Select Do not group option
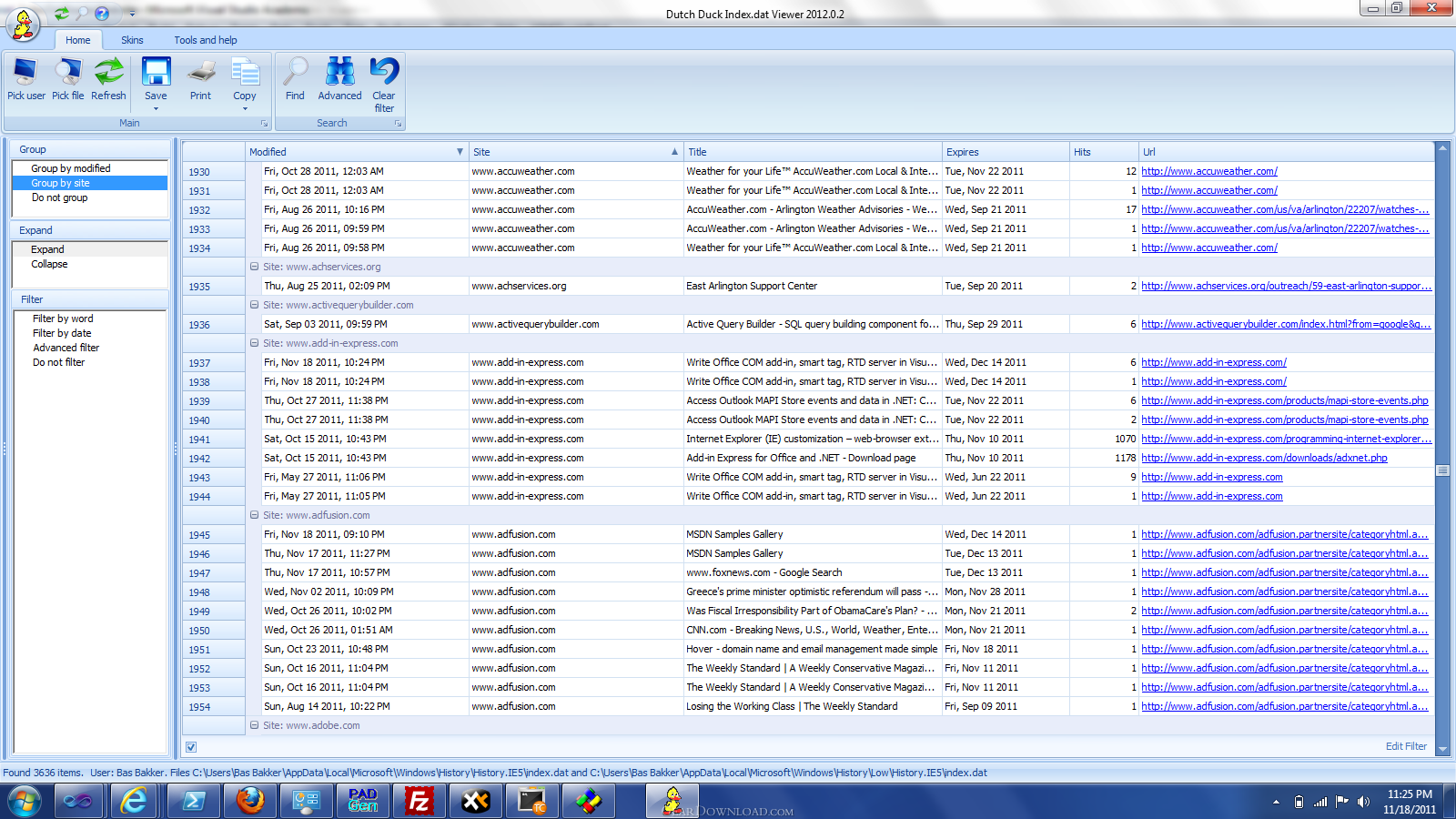1456x819 pixels. tap(59, 197)
